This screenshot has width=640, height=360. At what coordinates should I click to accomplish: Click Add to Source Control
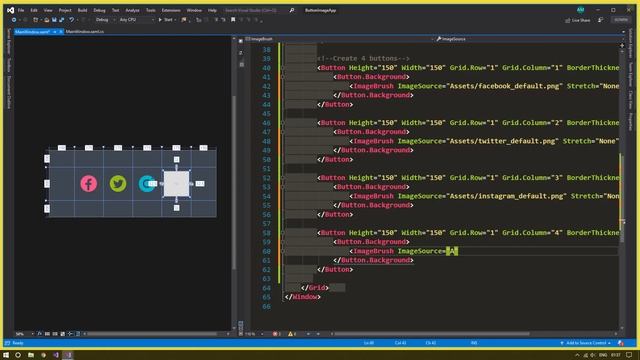pyautogui.click(x=586, y=343)
